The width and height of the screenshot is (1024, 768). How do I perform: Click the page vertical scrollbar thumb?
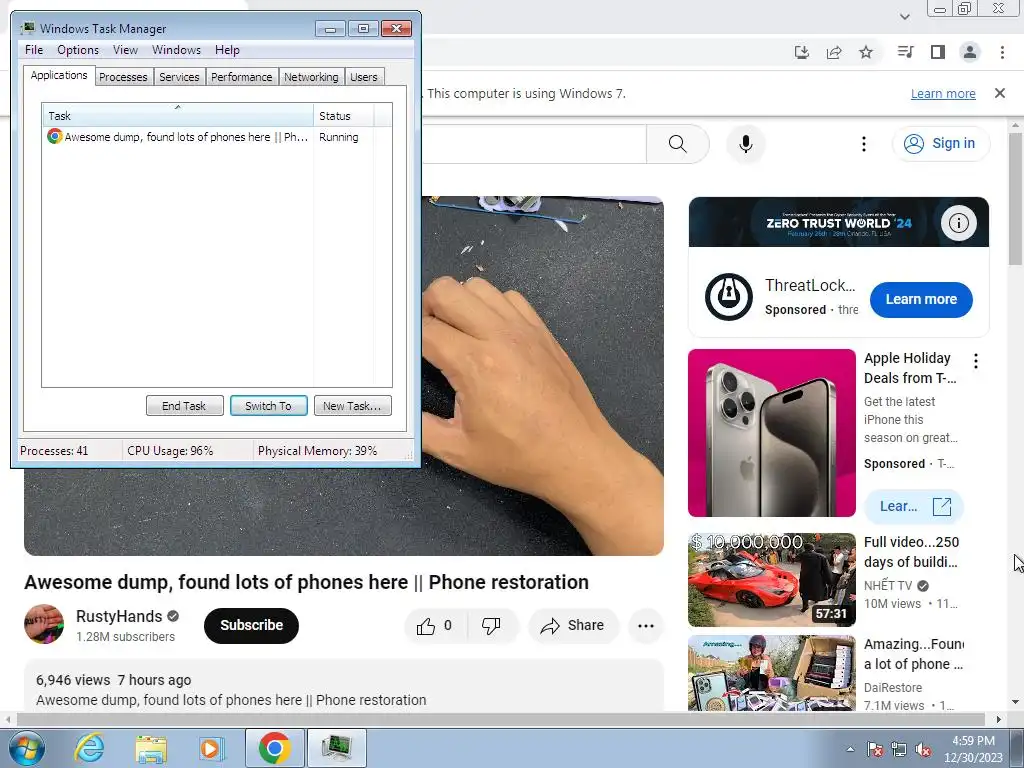[x=1015, y=199]
